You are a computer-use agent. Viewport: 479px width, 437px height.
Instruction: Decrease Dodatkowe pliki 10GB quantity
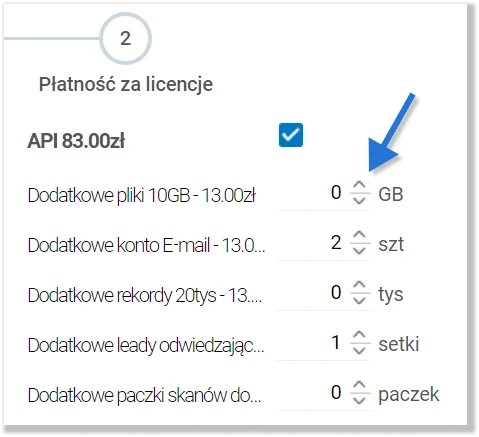tap(359, 200)
